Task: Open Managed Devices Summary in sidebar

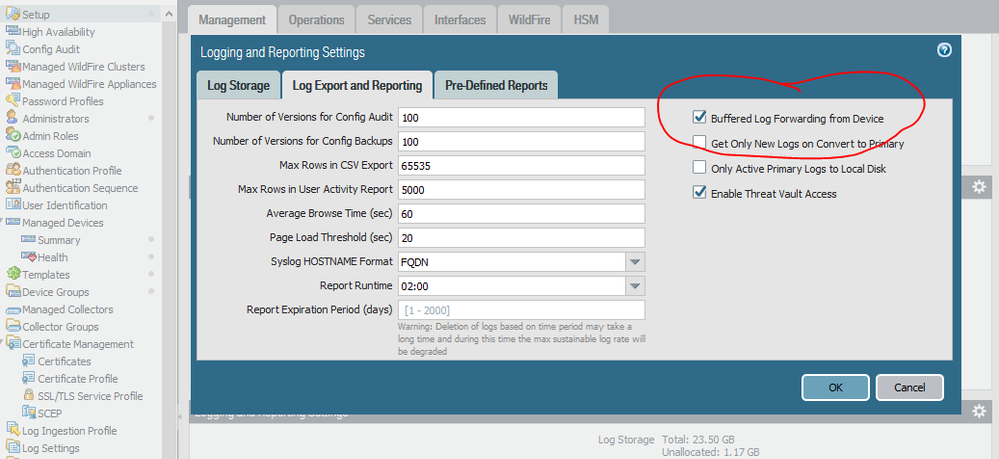Action: point(59,240)
